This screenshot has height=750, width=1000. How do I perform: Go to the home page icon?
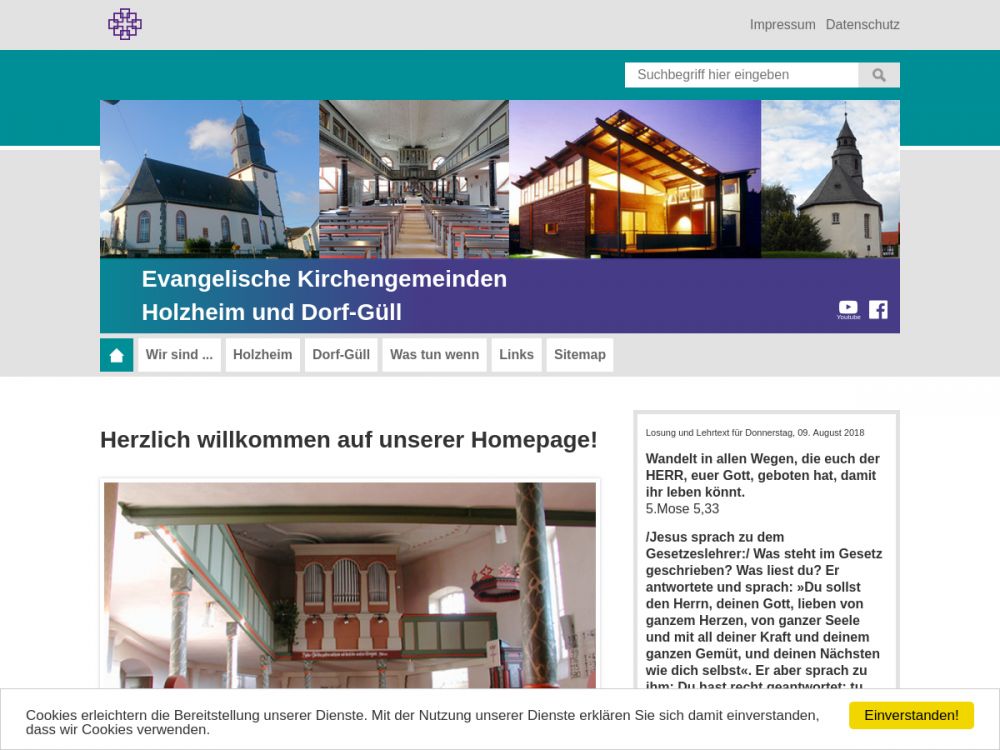(117, 355)
